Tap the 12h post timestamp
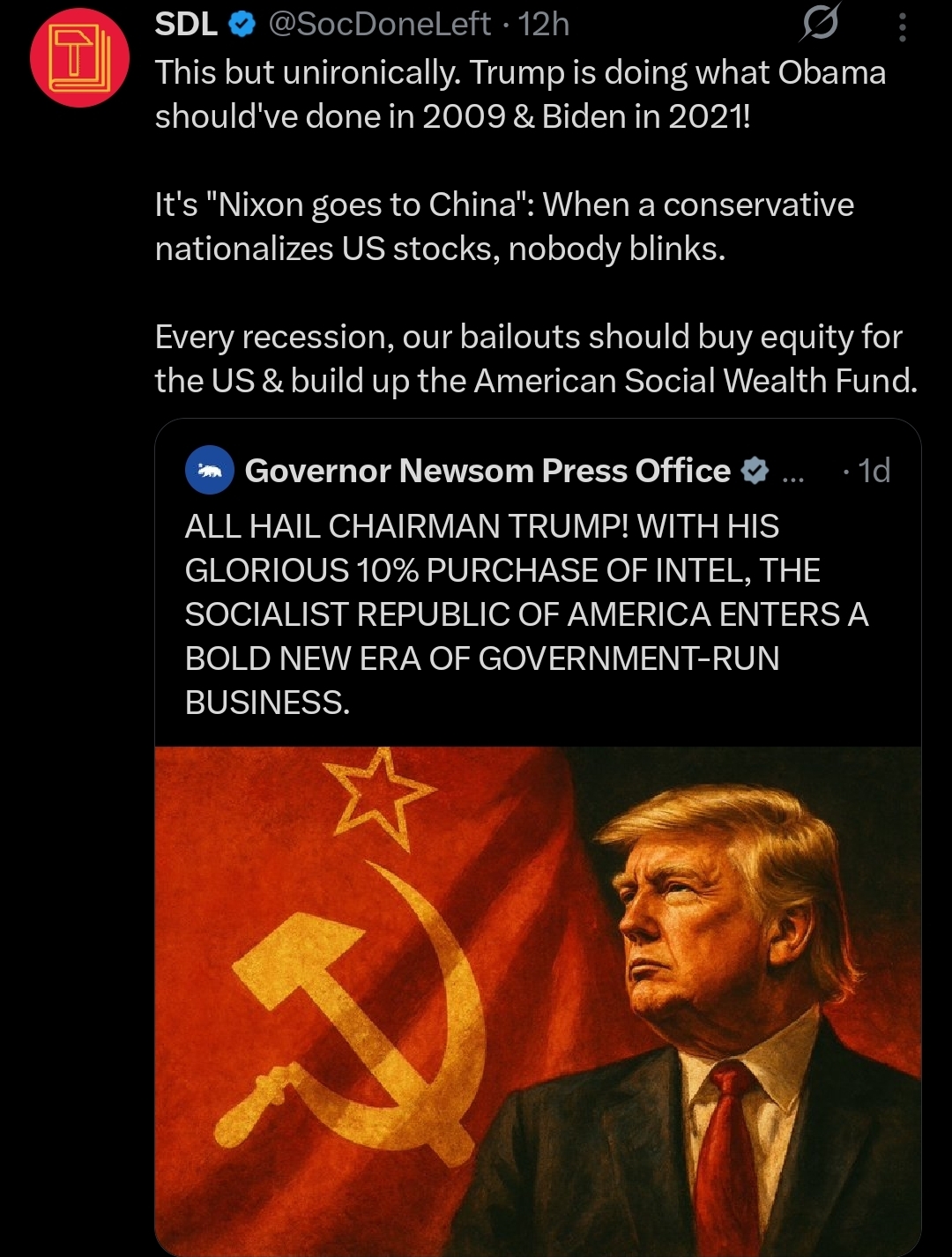Viewport: 952px width, 1257px height. point(544,25)
